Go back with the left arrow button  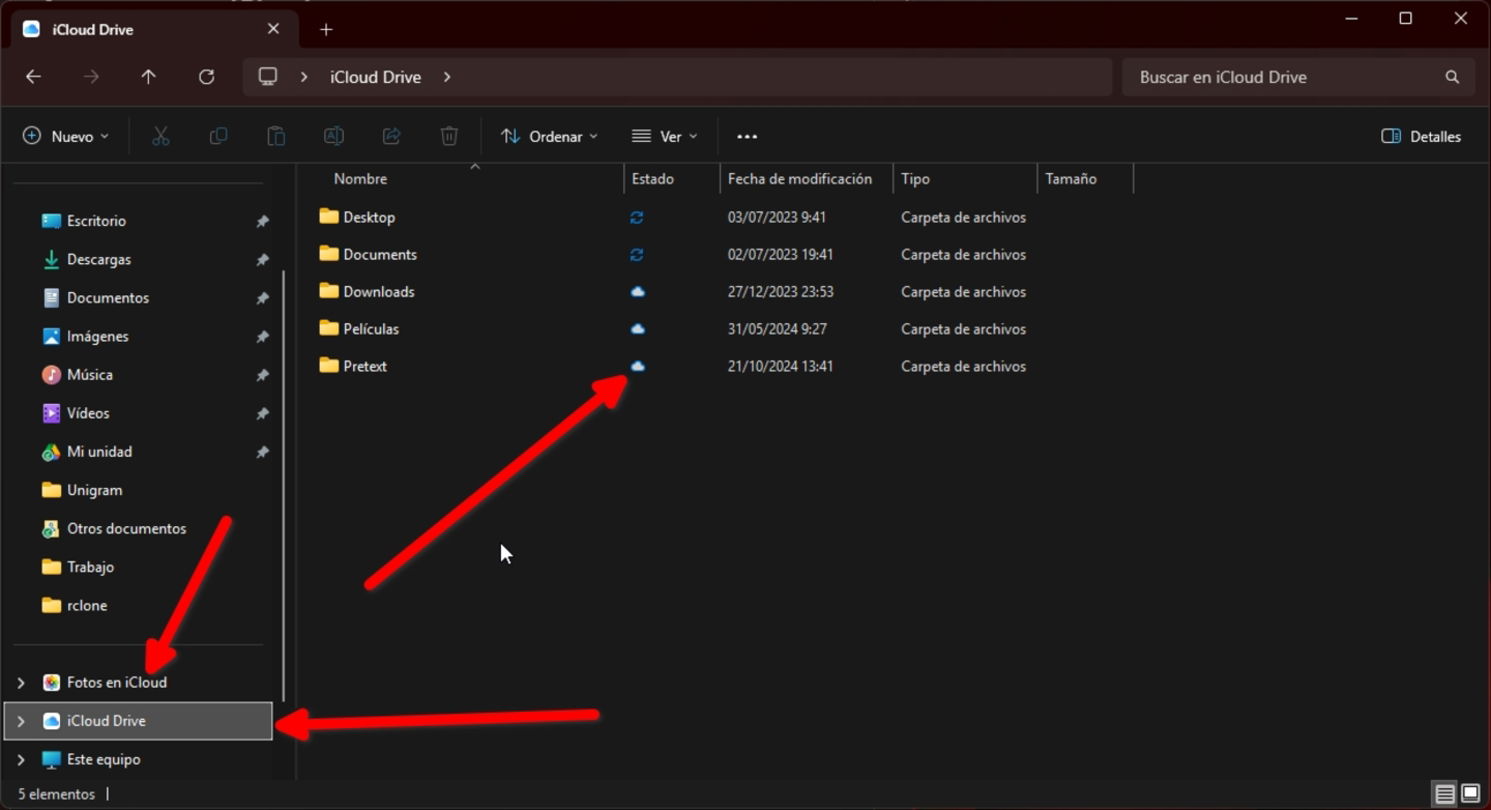coord(33,77)
